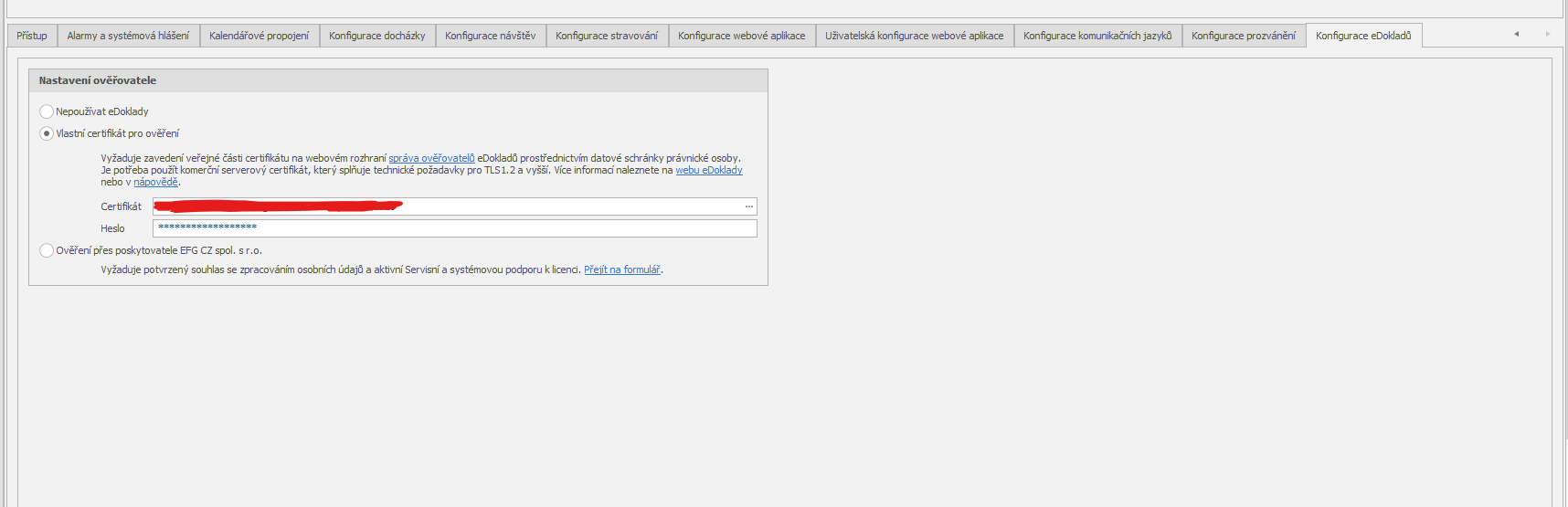1568x507 pixels.
Task: Go to Kalendářové propojení tab
Action: (259, 36)
